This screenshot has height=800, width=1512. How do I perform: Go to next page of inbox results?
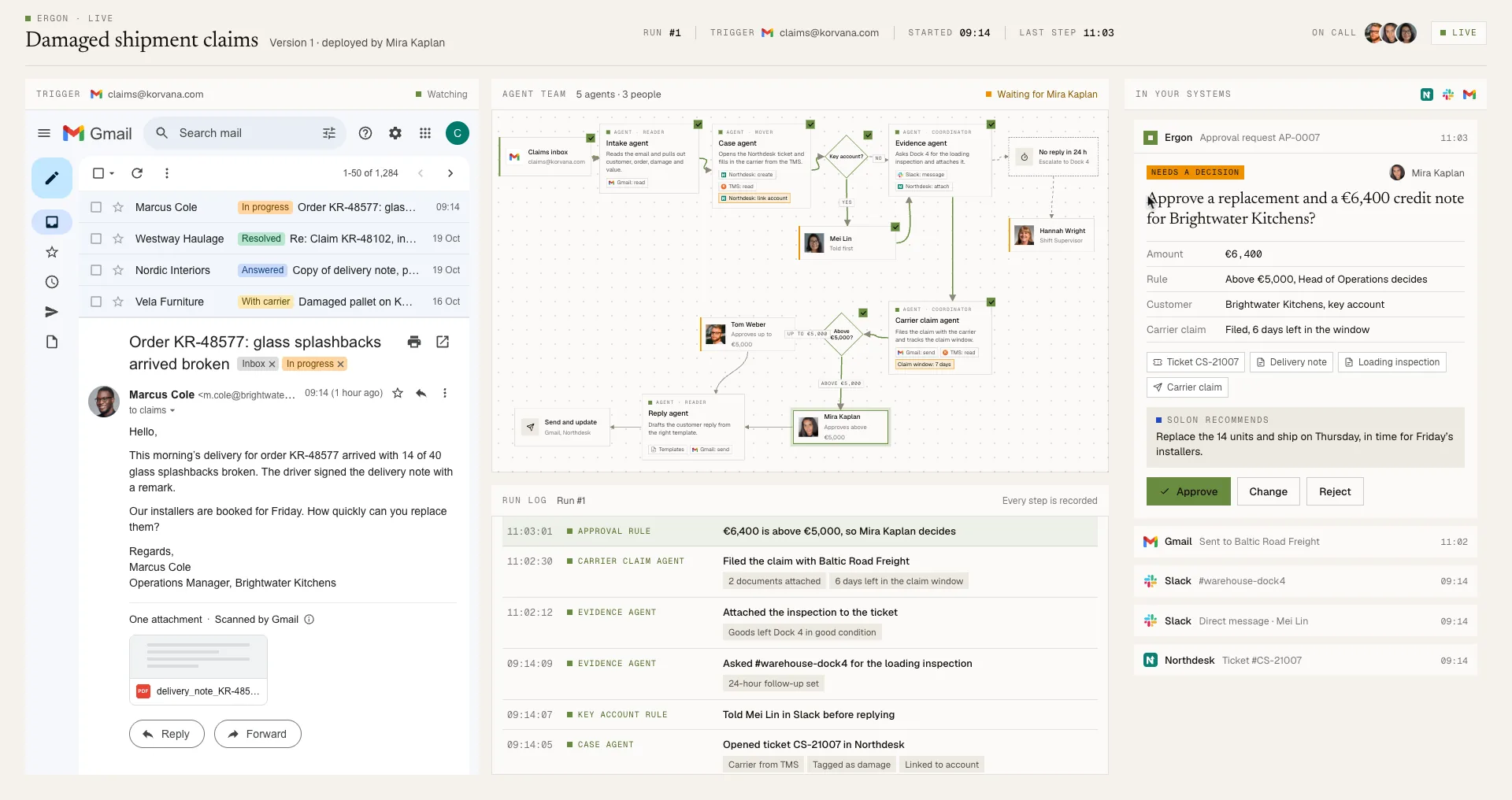pyautogui.click(x=450, y=173)
